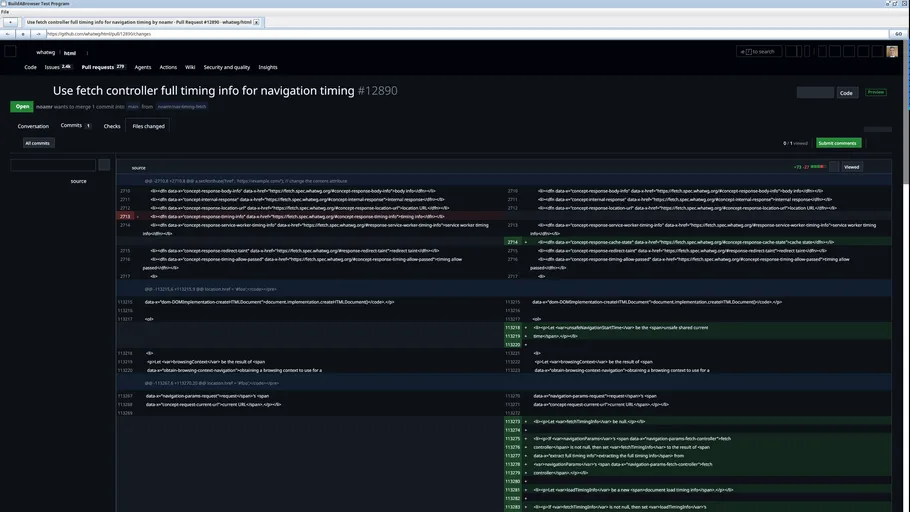Open the Insights tab

[x=268, y=67]
